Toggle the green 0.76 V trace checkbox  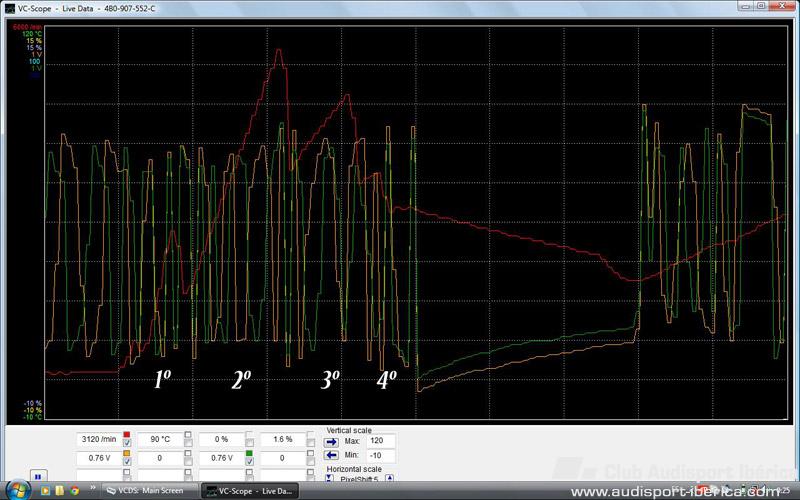[249, 461]
